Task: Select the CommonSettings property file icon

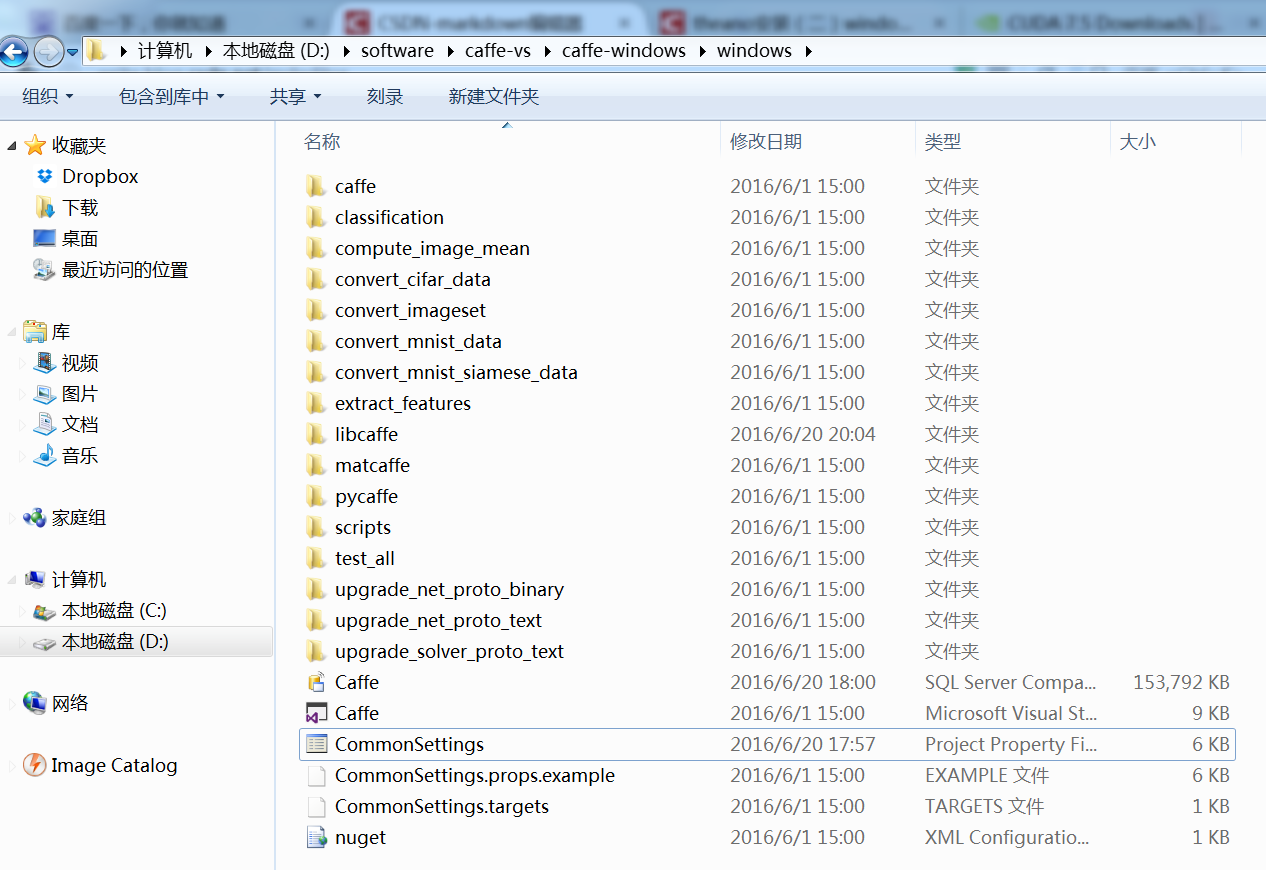Action: point(316,744)
